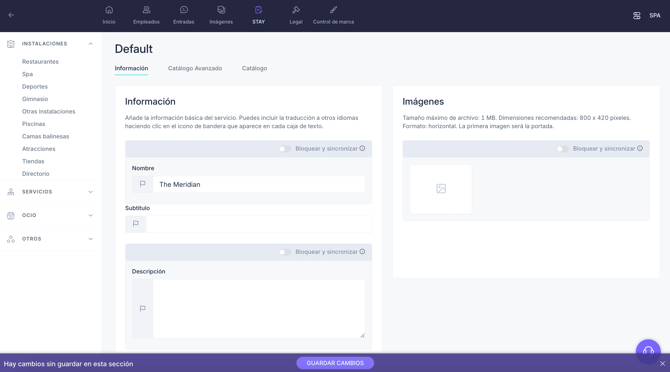670x372 pixels.
Task: Open Piscinas in the sidebar
Action: click(33, 124)
